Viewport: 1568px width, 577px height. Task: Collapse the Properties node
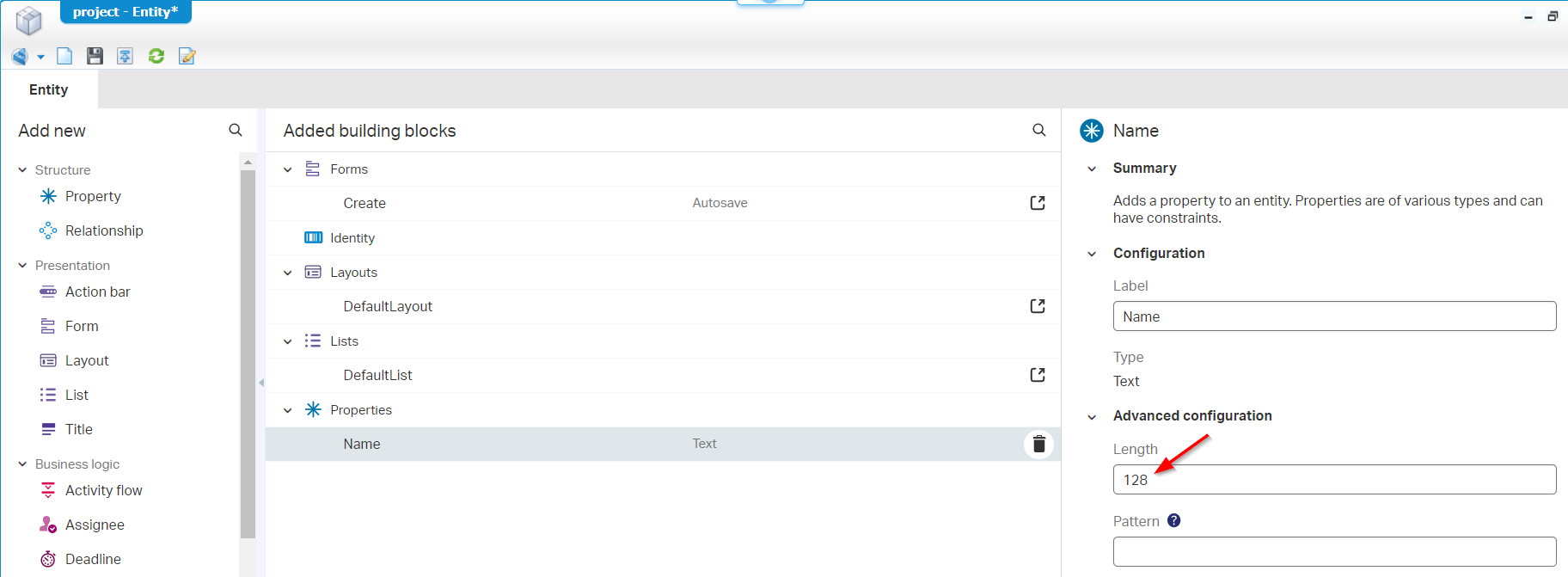pyautogui.click(x=288, y=410)
